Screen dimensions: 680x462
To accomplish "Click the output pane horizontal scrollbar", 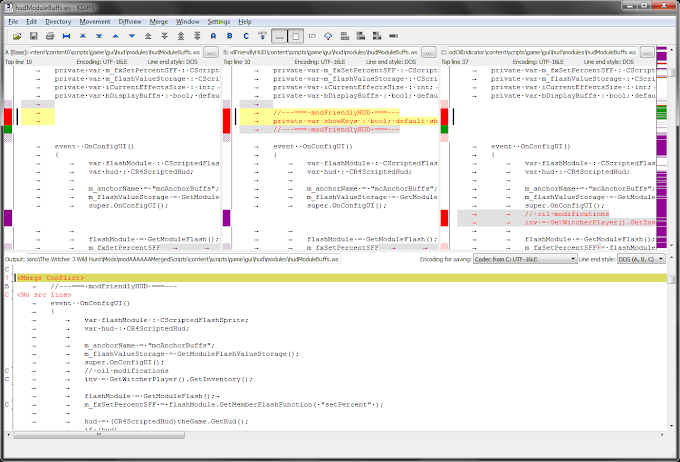I will (x=334, y=434).
